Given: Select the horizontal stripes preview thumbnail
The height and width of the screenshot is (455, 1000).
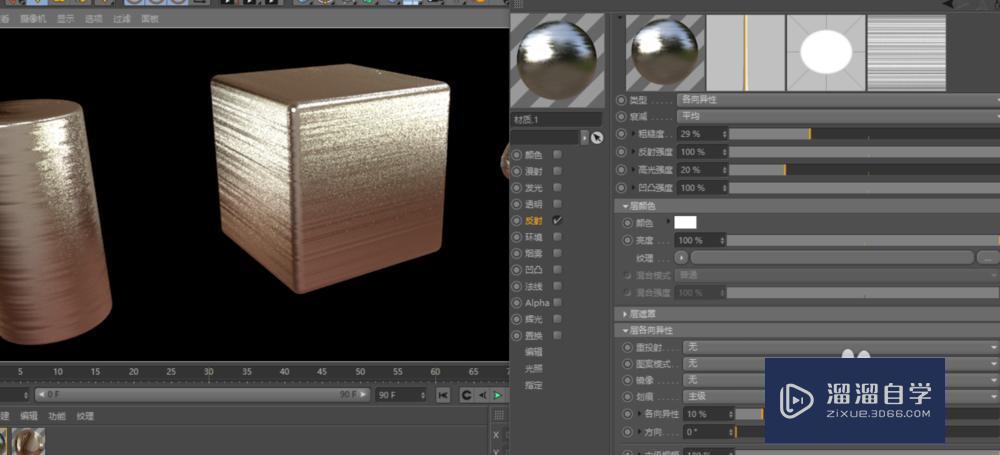Looking at the screenshot, I should click(905, 53).
